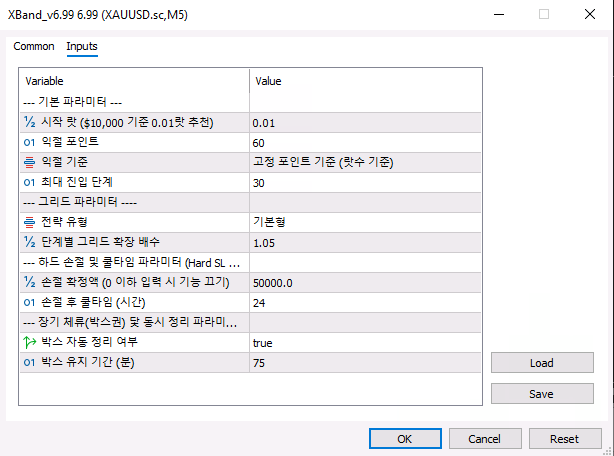Click the ½ icon beside 단계별 그리드 확장 배수
Screen dimensions: 614x456
30,242
